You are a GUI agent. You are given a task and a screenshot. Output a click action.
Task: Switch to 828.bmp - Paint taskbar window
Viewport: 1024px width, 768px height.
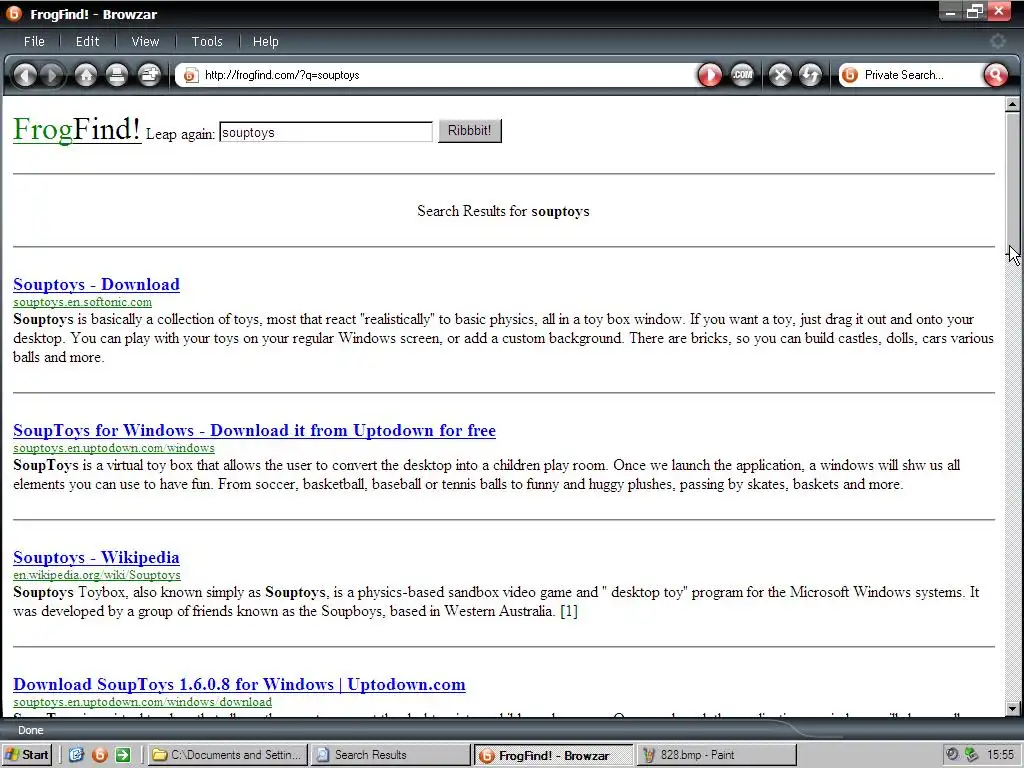coord(716,755)
